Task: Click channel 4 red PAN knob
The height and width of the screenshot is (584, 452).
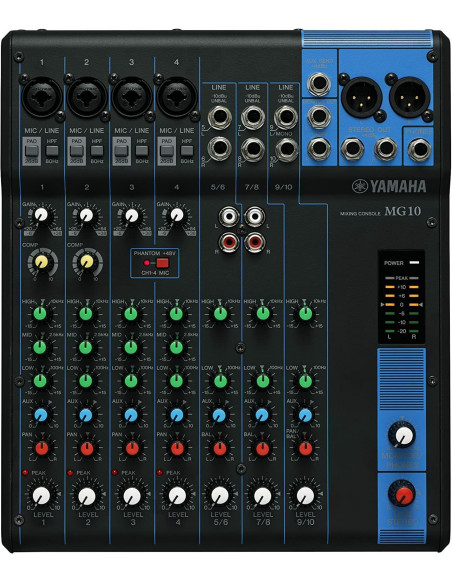Action: click(x=177, y=448)
